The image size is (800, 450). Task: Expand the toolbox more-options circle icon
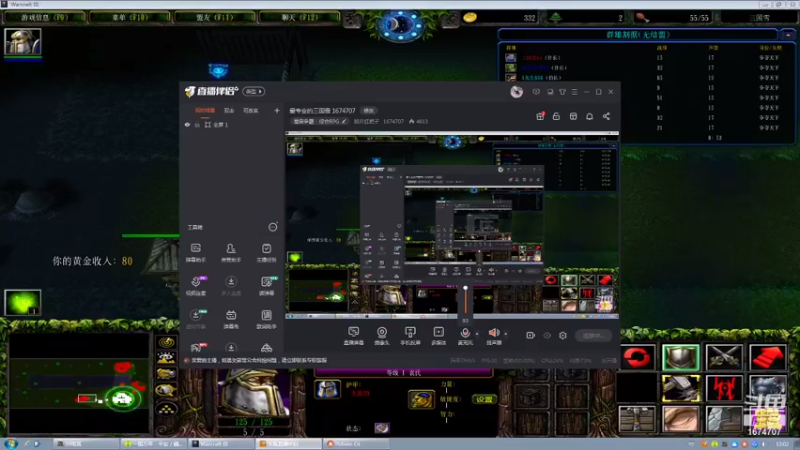click(273, 227)
